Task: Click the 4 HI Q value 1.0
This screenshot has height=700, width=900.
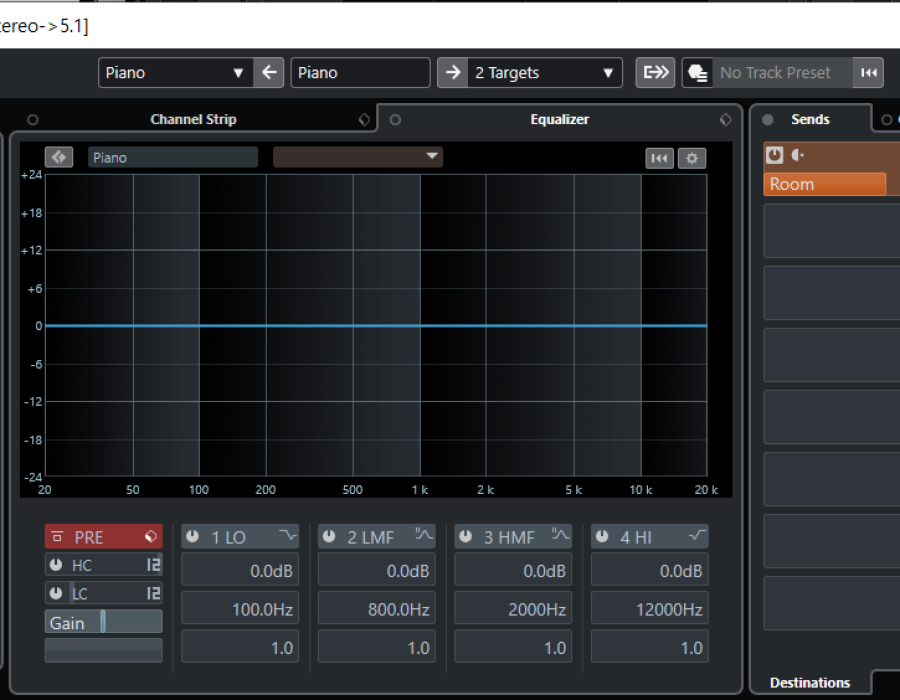Action: [x=650, y=647]
